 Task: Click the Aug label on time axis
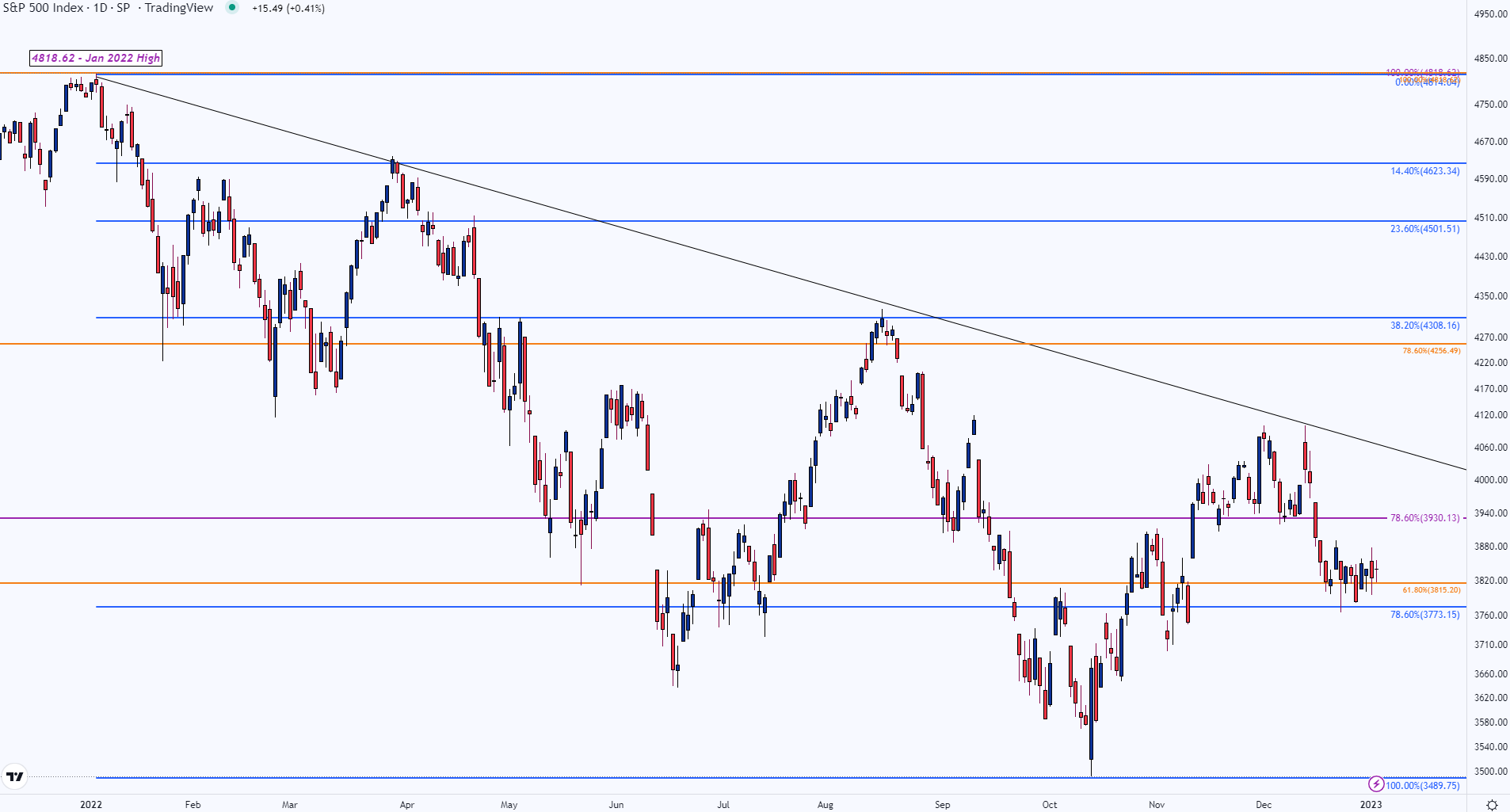(826, 805)
